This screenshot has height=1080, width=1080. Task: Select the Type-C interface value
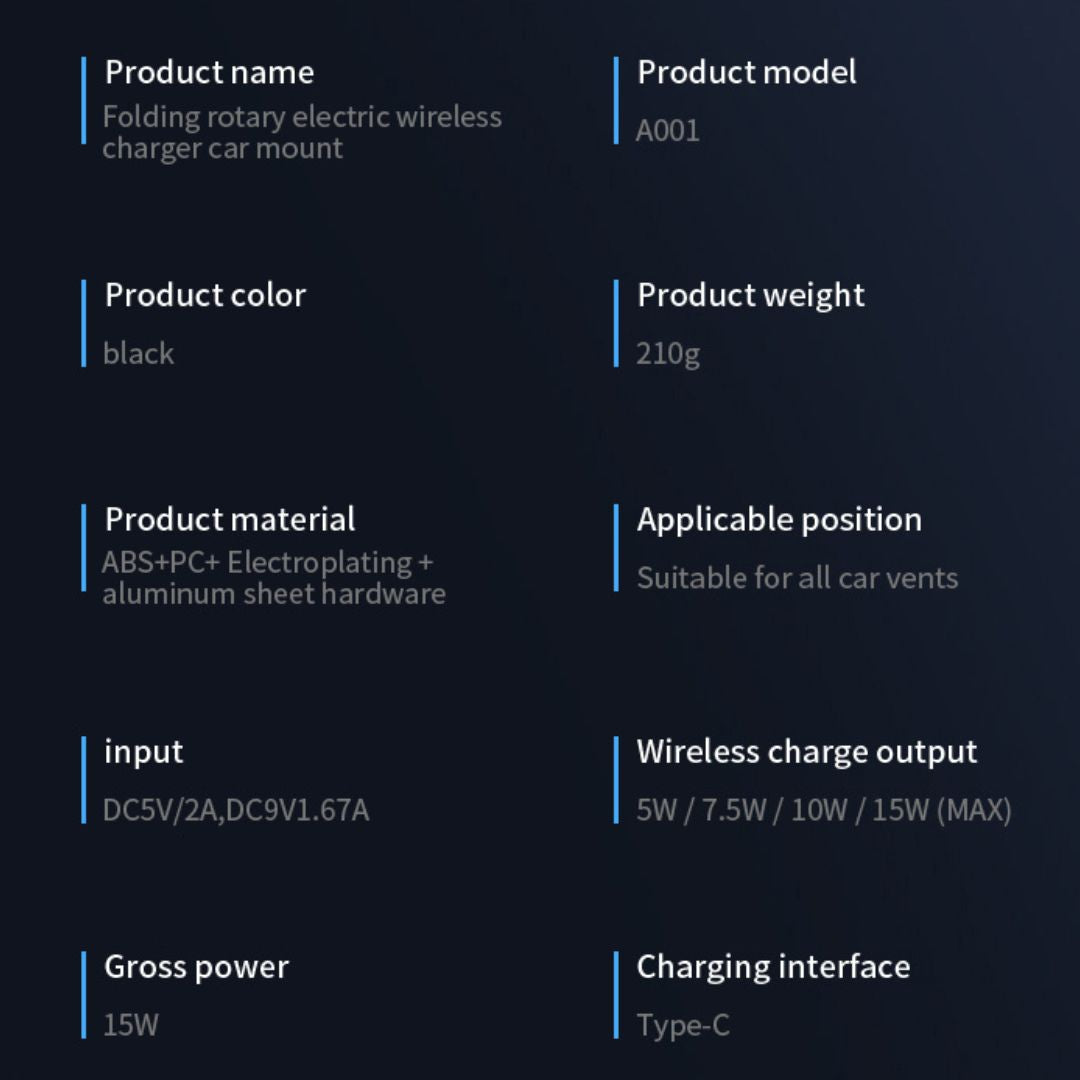coord(683,1024)
